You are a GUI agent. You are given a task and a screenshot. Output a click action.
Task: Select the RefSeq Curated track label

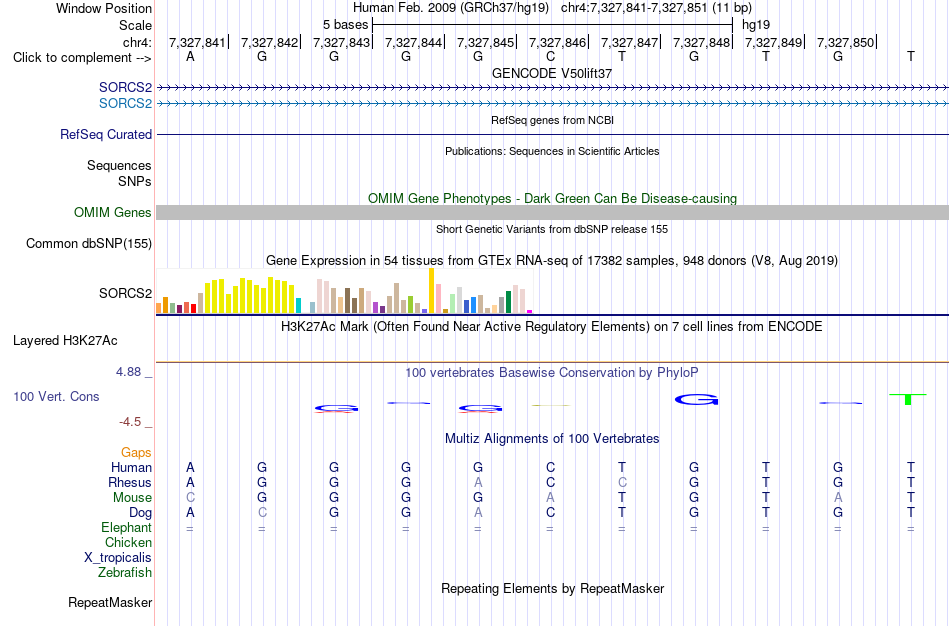click(x=105, y=134)
